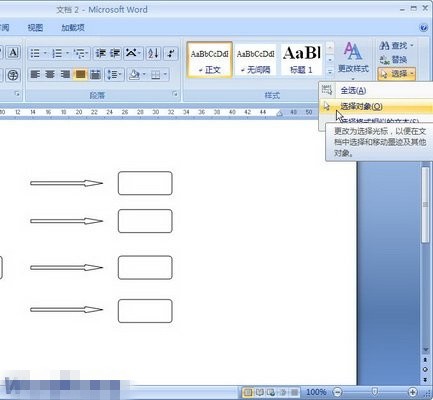Click the align left icon
The height and width of the screenshot is (400, 433).
(x=35, y=74)
